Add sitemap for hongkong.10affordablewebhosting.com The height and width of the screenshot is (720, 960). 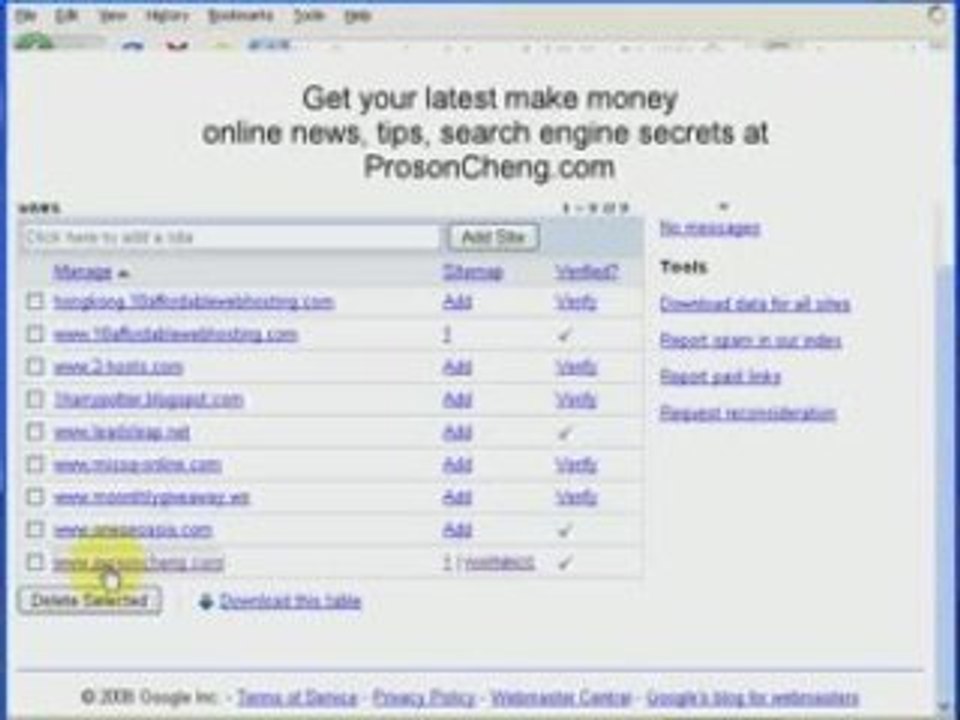[457, 301]
